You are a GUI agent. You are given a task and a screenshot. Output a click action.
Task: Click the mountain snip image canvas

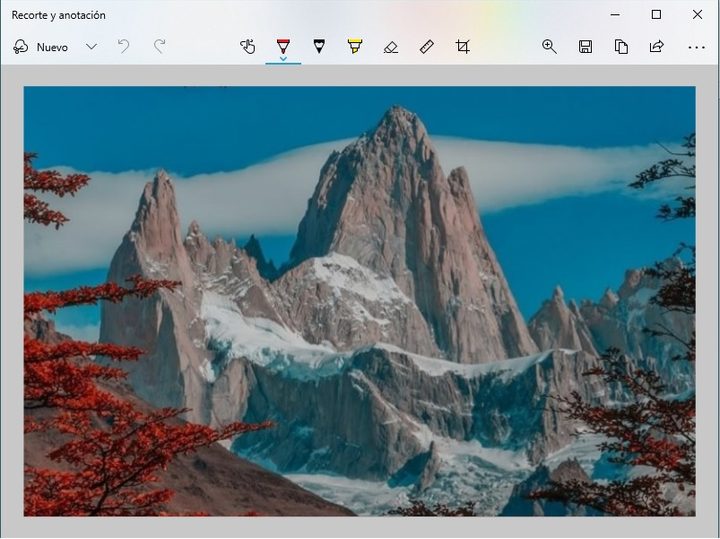click(x=360, y=301)
